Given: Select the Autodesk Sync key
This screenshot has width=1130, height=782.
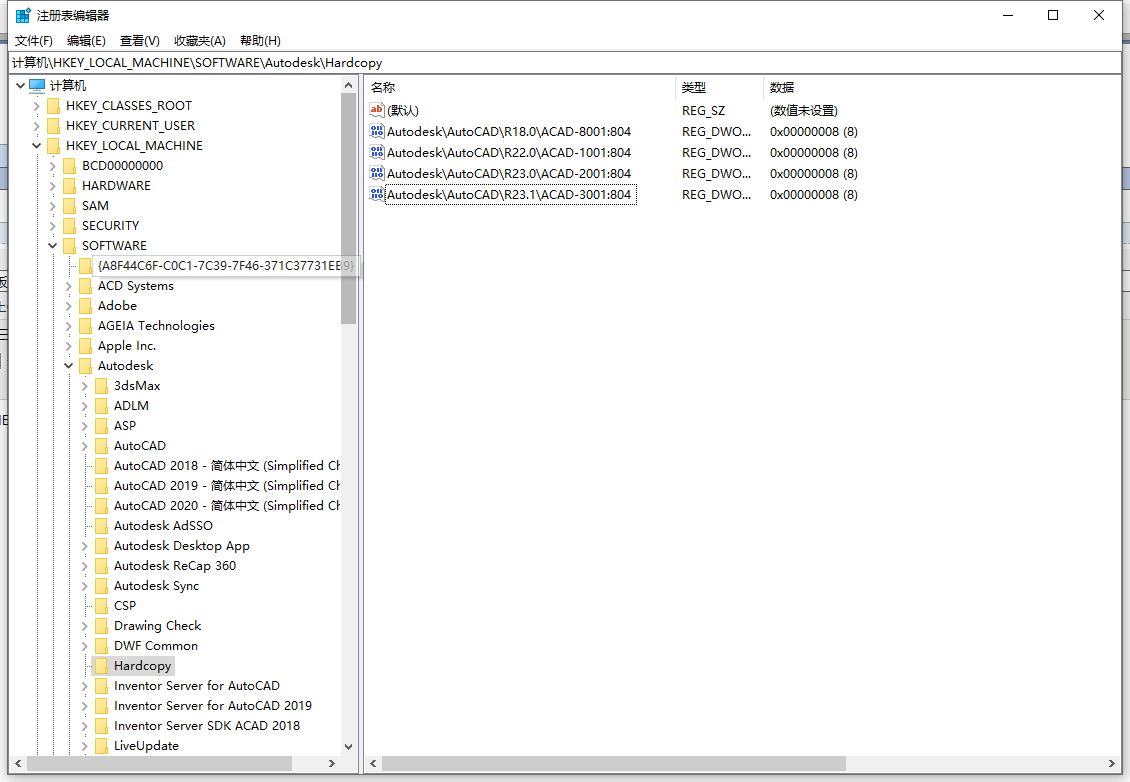Looking at the screenshot, I should [156, 586].
